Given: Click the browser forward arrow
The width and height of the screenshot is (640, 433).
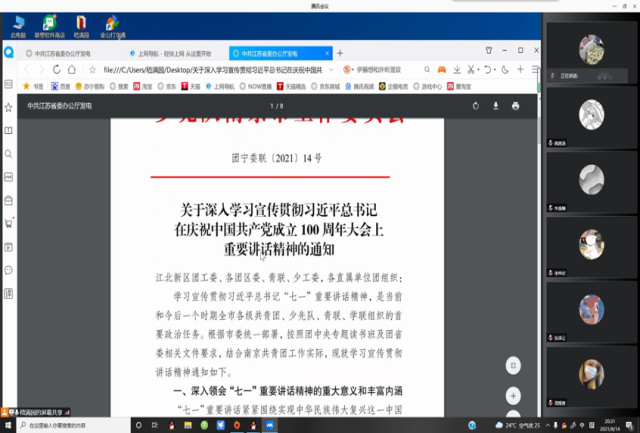Looking at the screenshot, I should click(41, 70).
